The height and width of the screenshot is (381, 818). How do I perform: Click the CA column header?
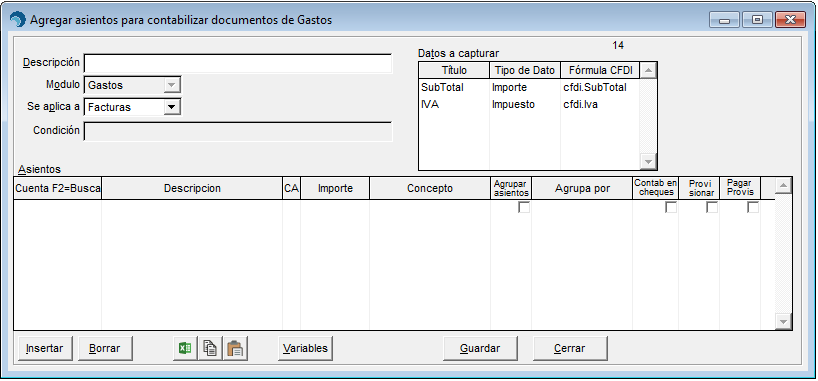292,188
